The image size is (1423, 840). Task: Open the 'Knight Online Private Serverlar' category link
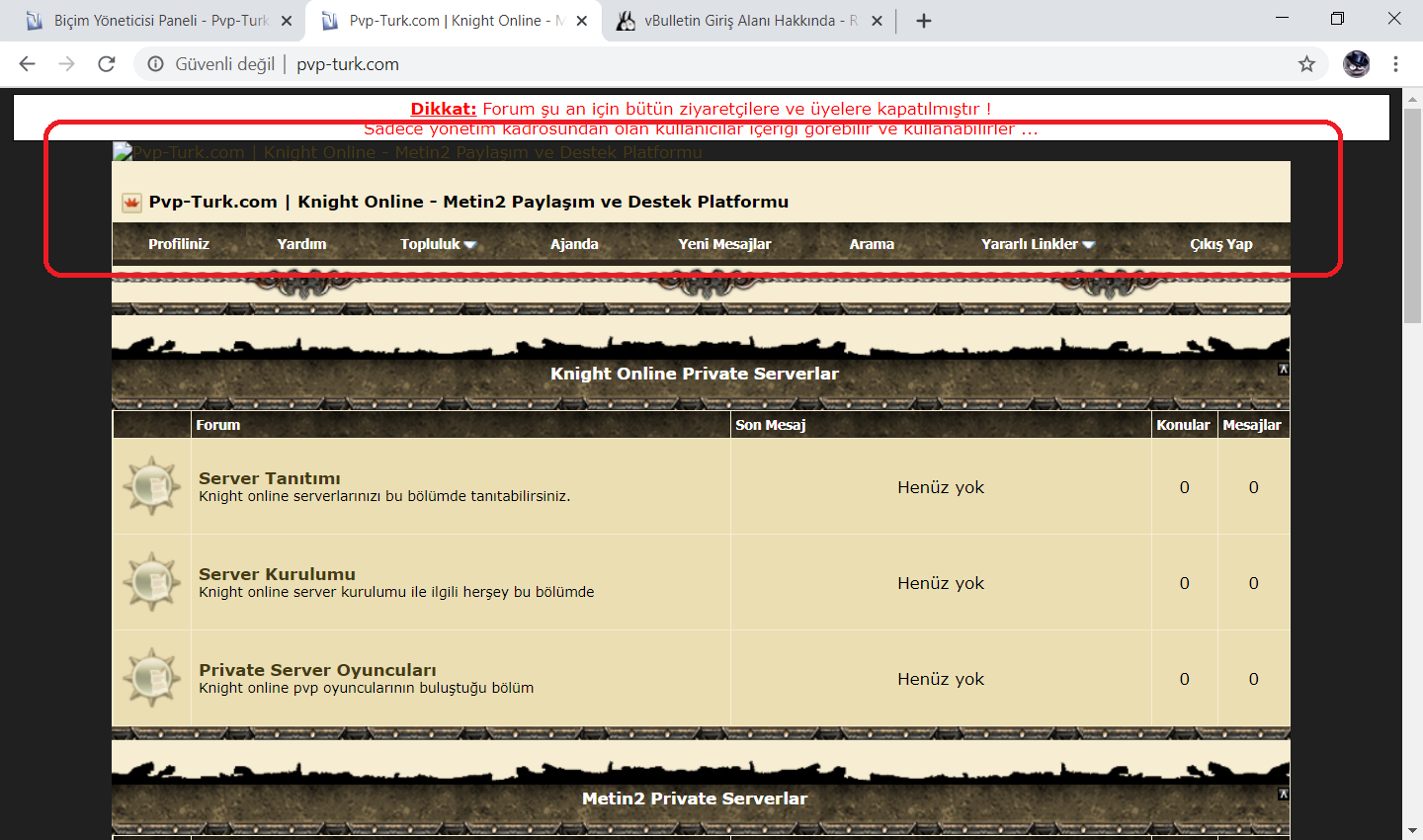(x=695, y=374)
